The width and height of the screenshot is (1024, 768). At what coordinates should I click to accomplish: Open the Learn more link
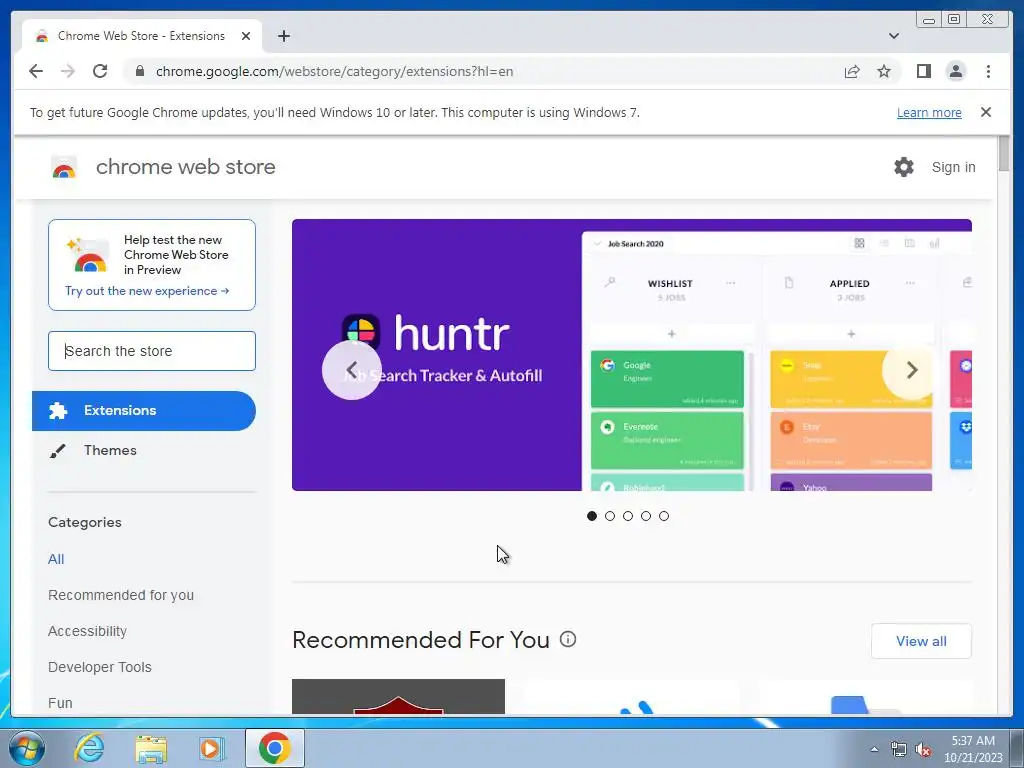(x=929, y=112)
